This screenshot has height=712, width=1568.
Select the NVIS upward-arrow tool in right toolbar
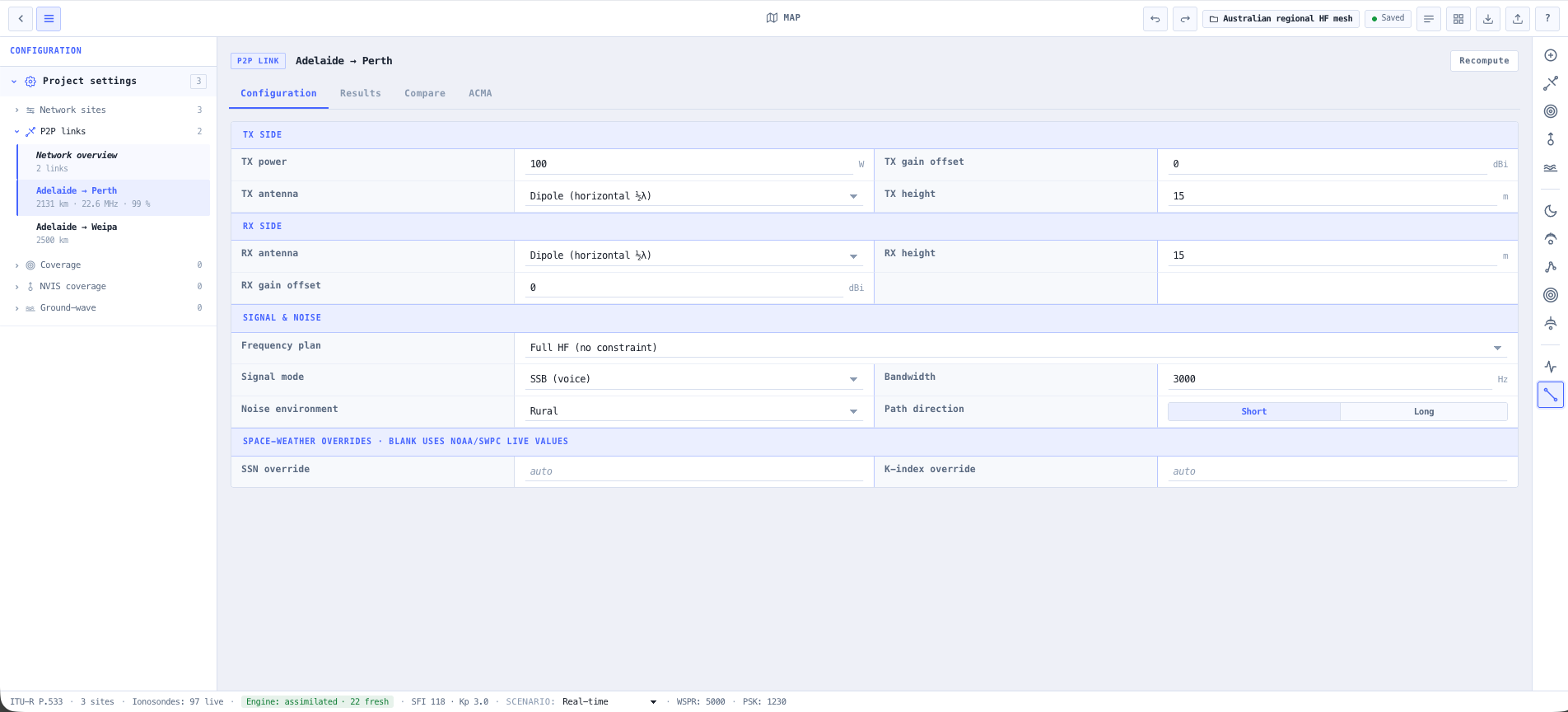click(1551, 139)
